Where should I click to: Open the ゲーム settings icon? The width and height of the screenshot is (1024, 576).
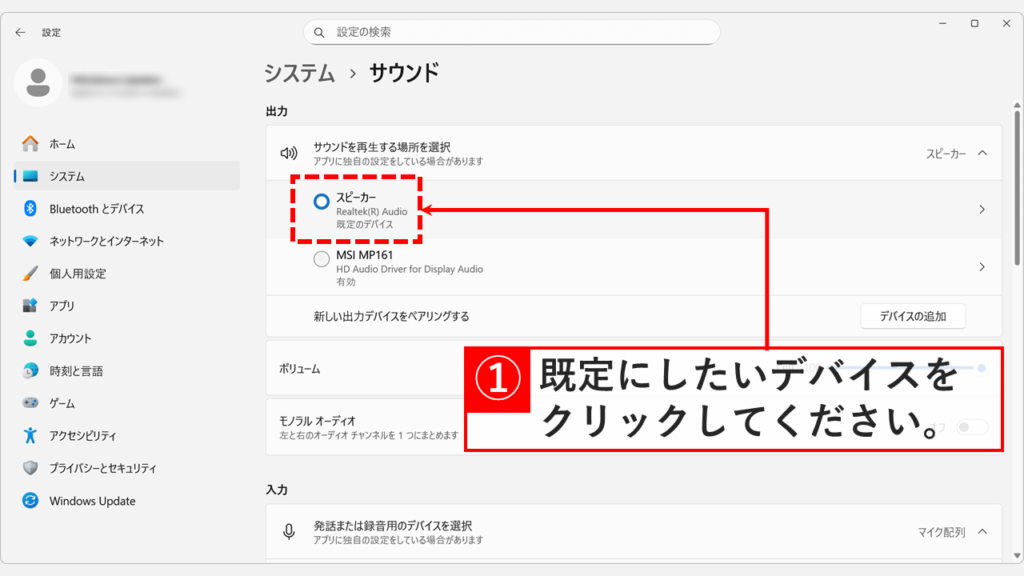tap(30, 403)
